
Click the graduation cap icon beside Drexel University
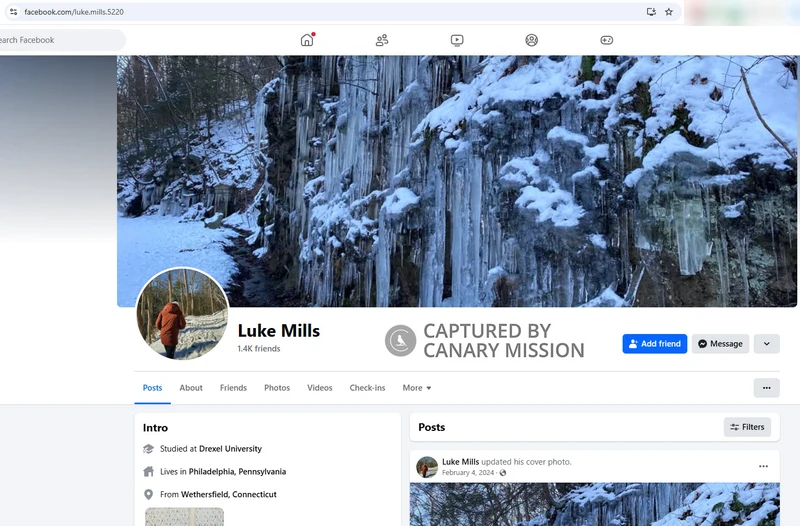point(148,449)
